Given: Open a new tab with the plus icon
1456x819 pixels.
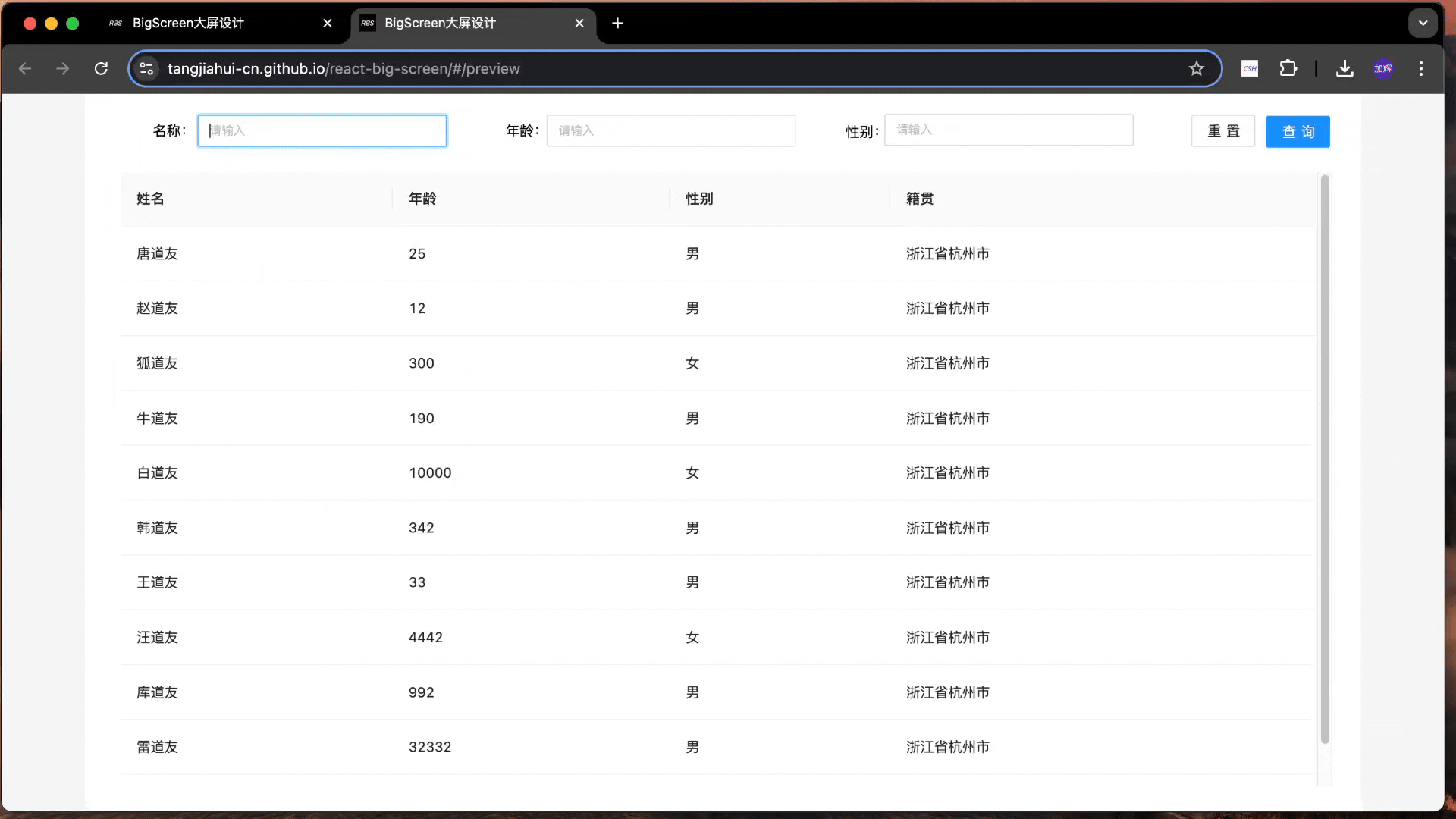Looking at the screenshot, I should (x=617, y=24).
